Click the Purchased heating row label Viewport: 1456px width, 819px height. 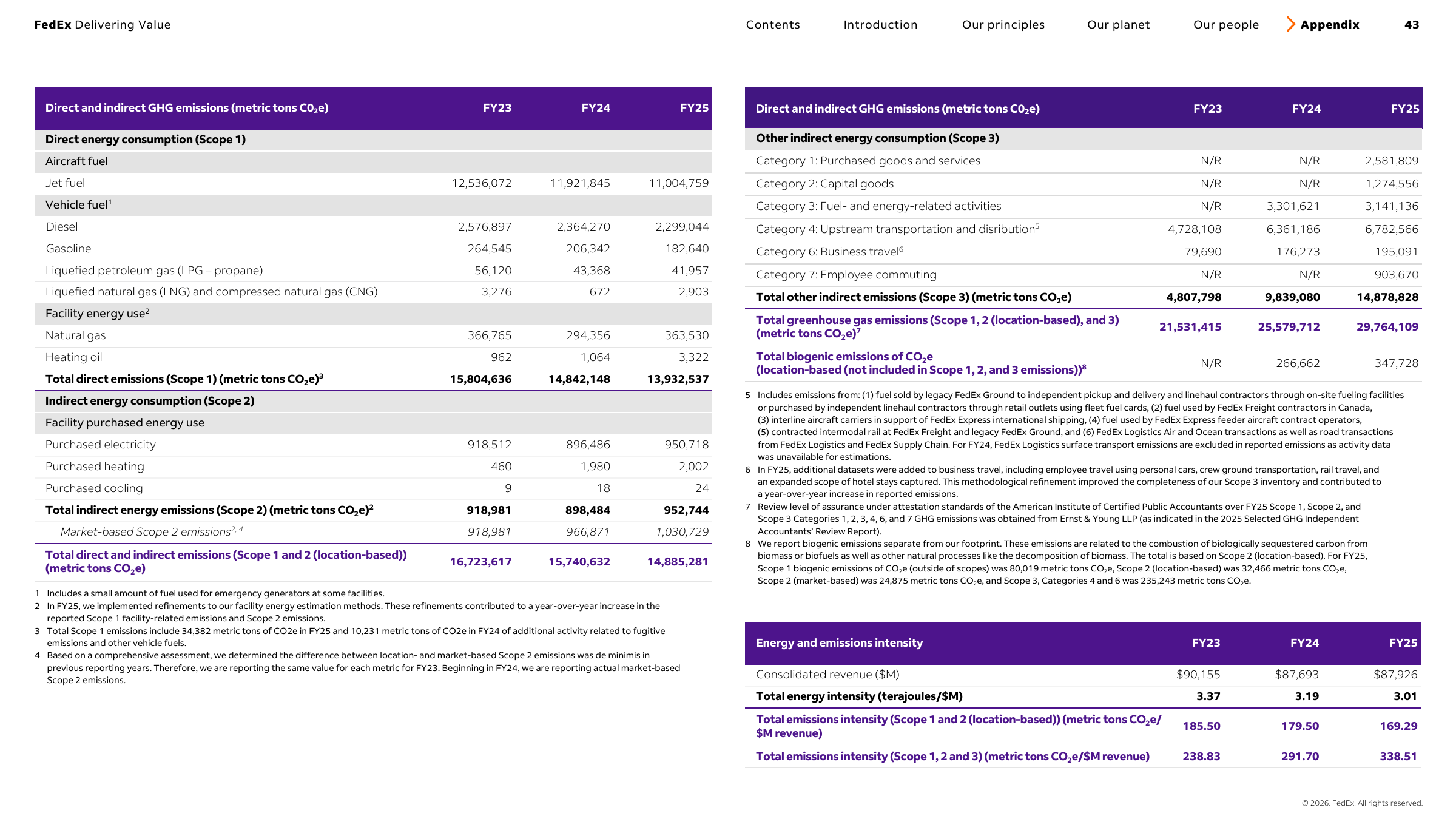[x=95, y=467]
